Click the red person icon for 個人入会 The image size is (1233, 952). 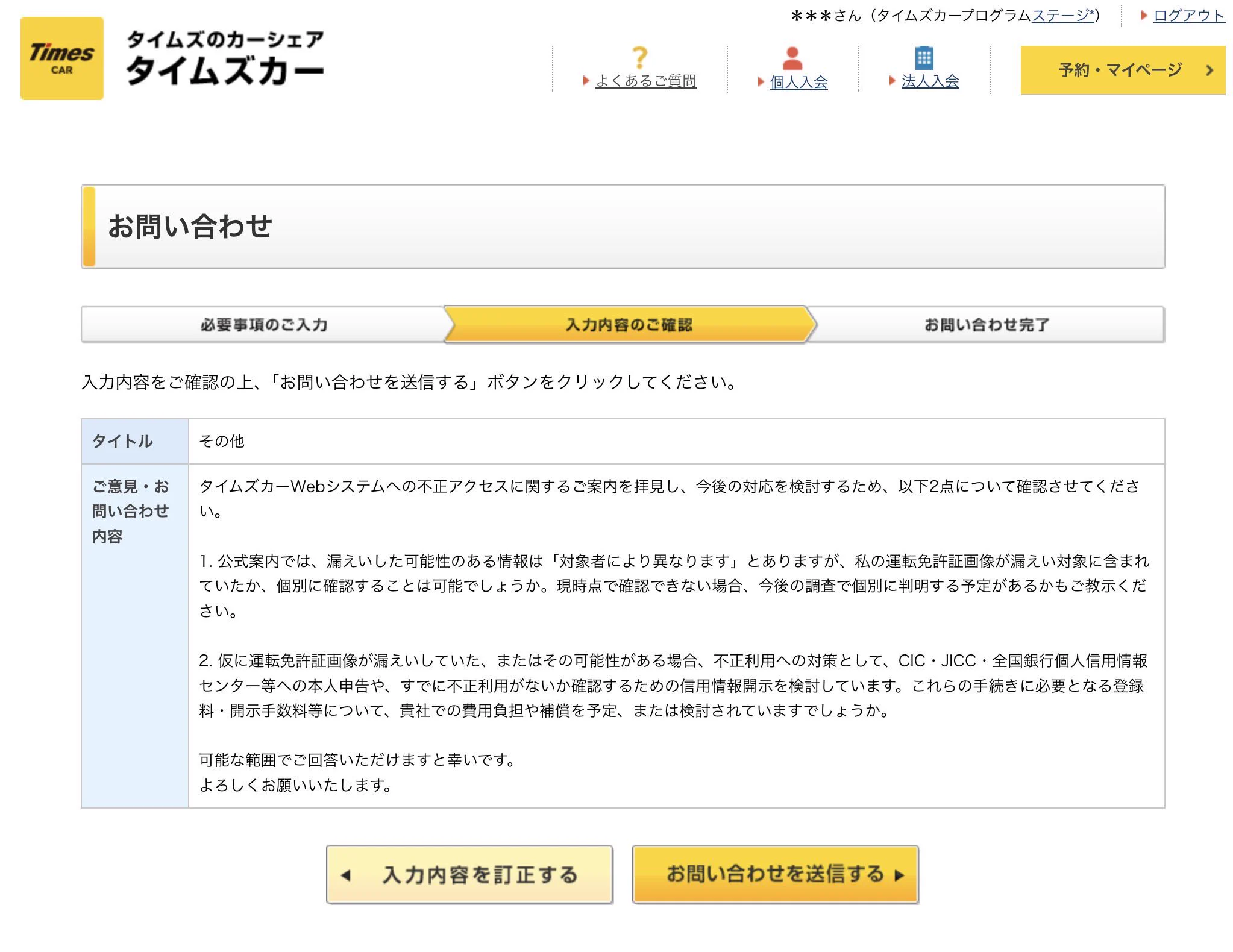point(792,58)
